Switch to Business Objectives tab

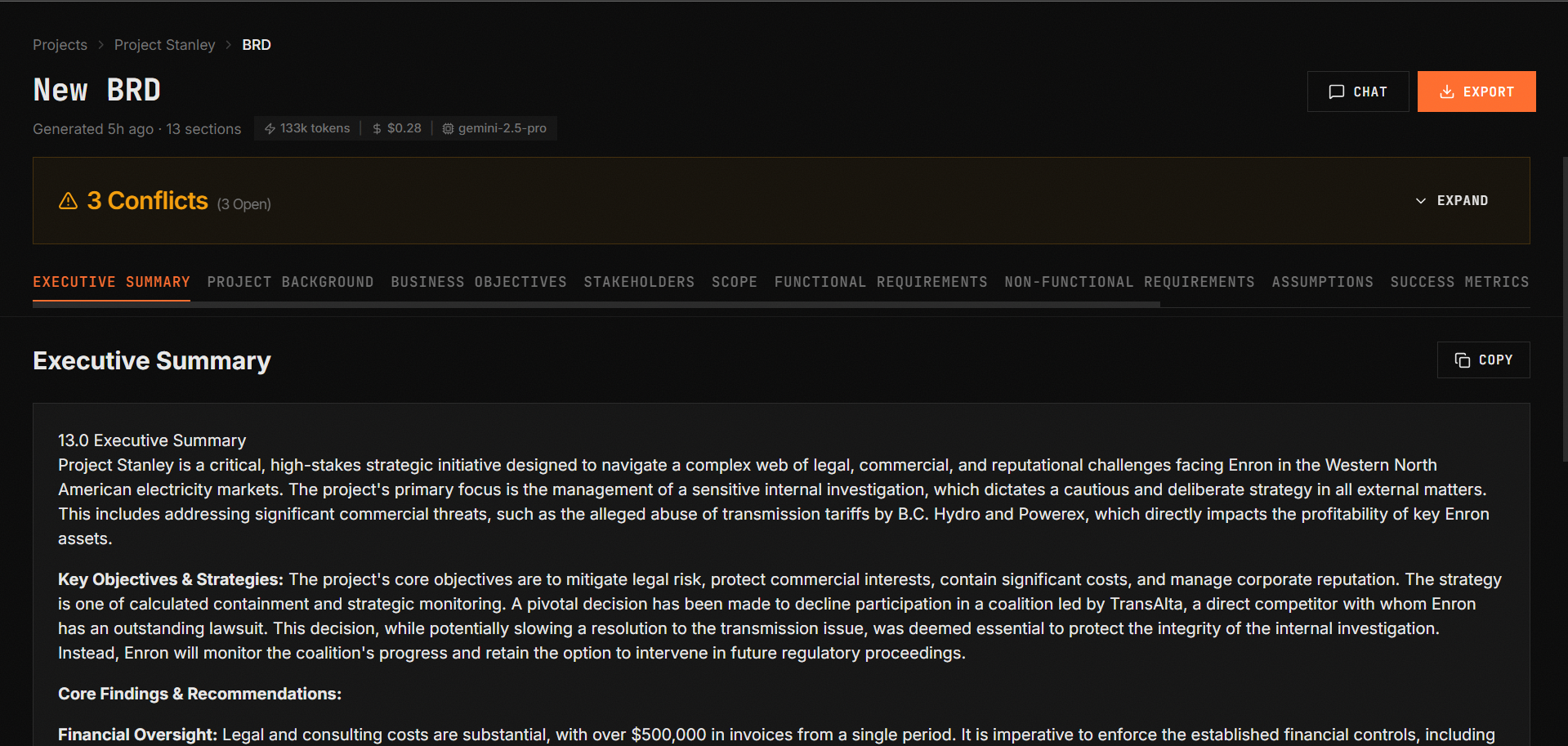[x=478, y=282]
